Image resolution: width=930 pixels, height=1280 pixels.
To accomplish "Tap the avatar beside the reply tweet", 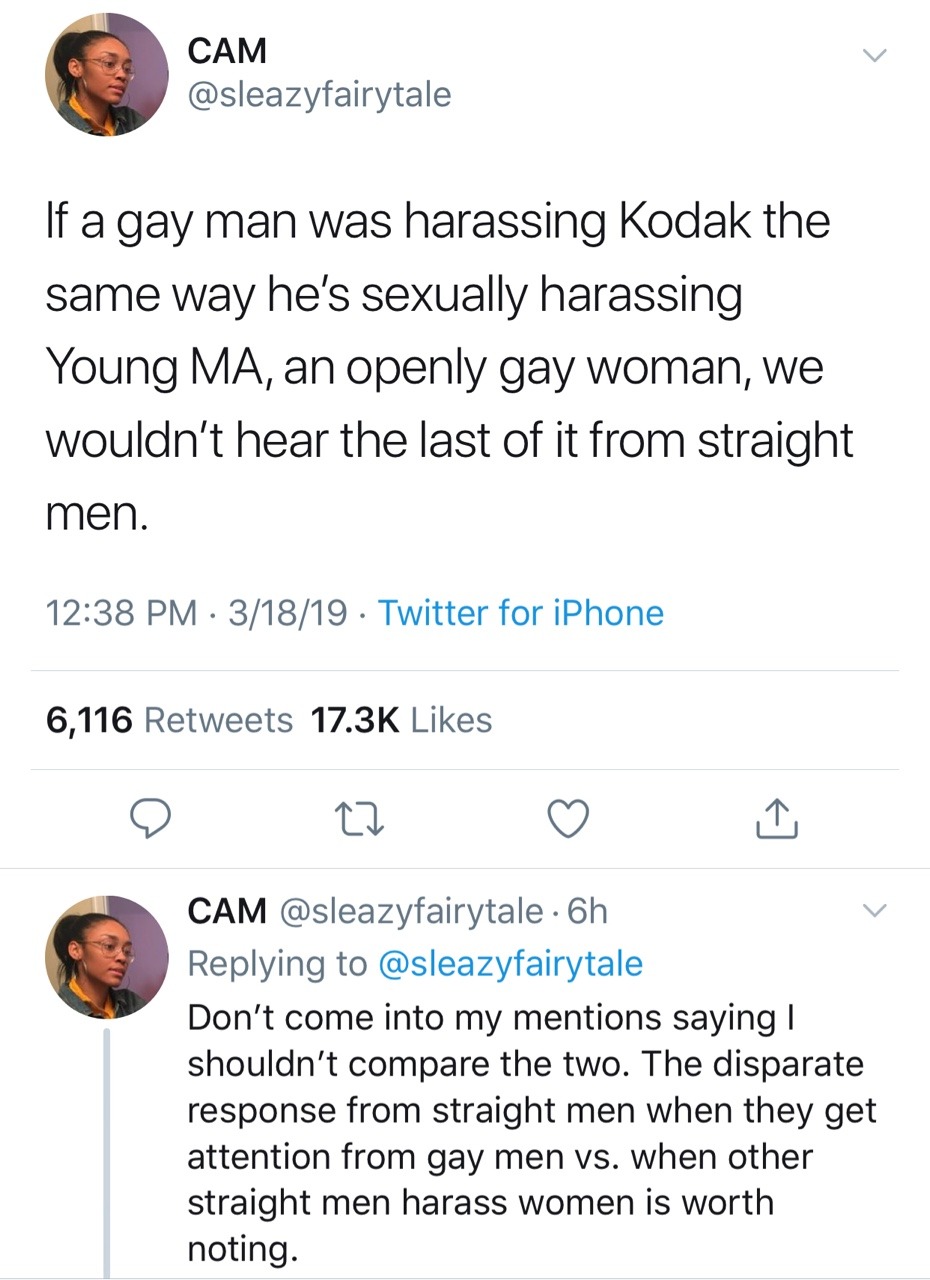I will pos(106,957).
